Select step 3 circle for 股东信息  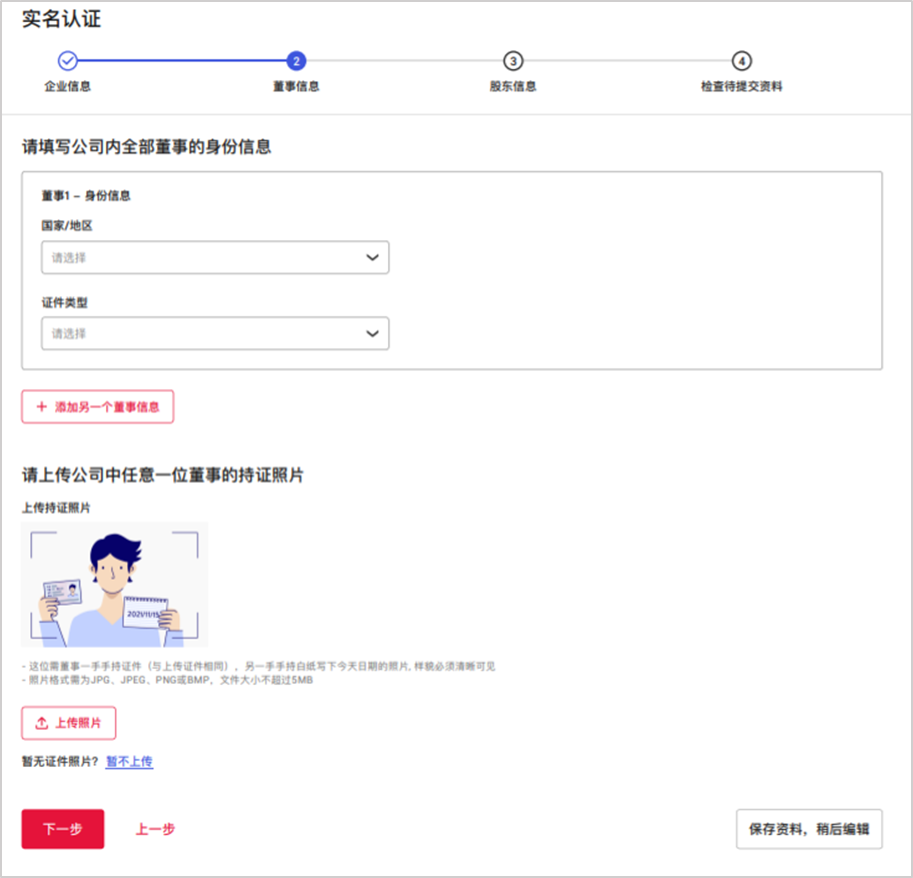513,61
